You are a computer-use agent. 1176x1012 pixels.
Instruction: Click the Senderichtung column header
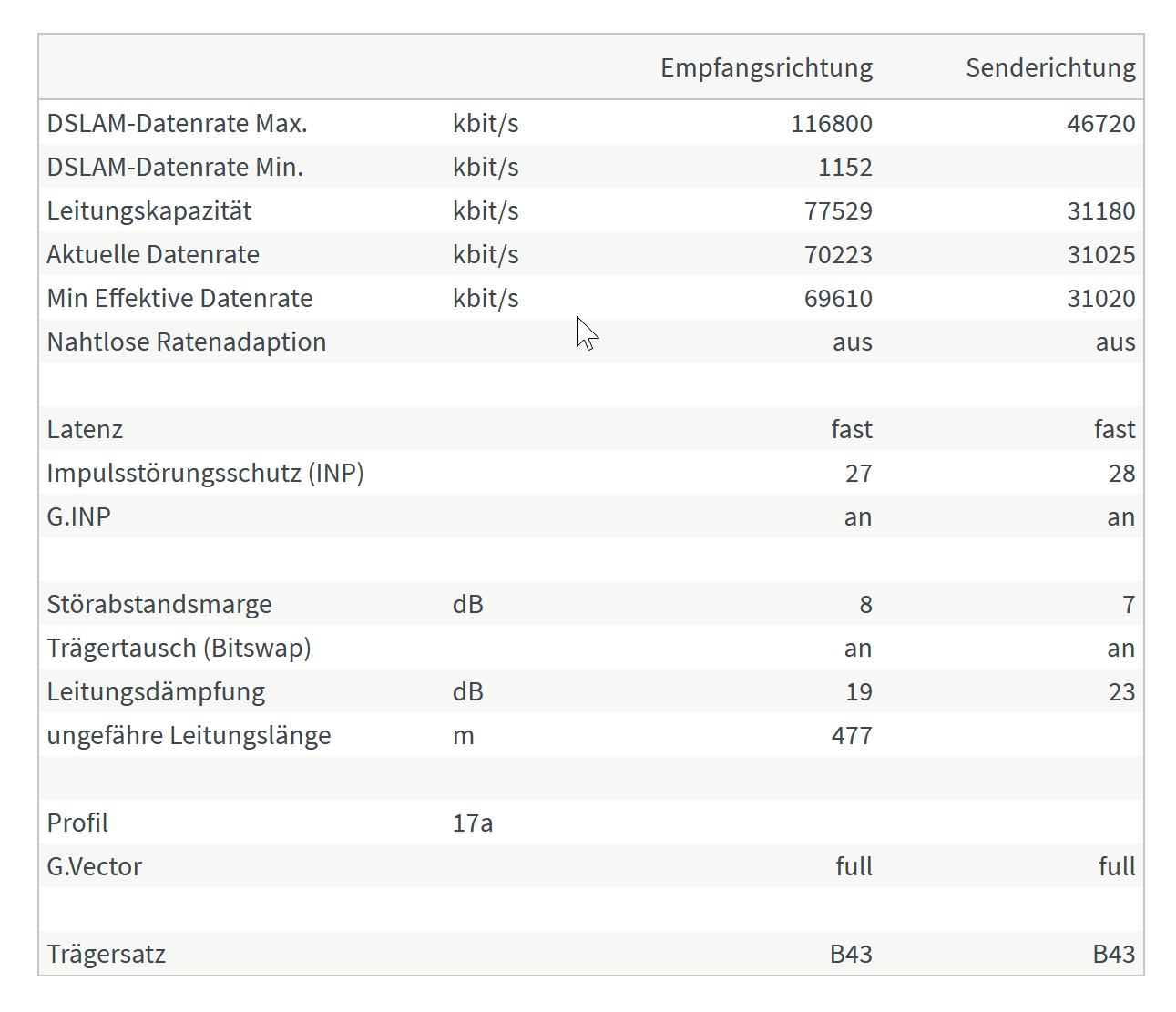coord(1050,68)
